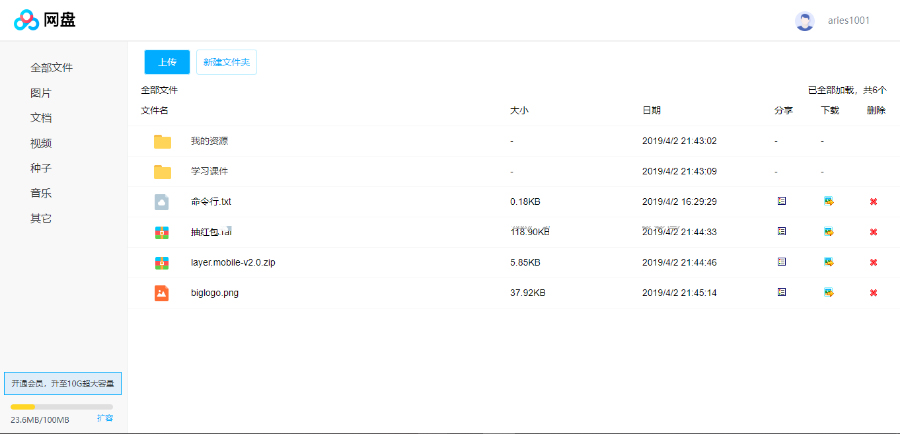The height and width of the screenshot is (434, 900).
Task: Click the 删除 column header
Action: 876,111
